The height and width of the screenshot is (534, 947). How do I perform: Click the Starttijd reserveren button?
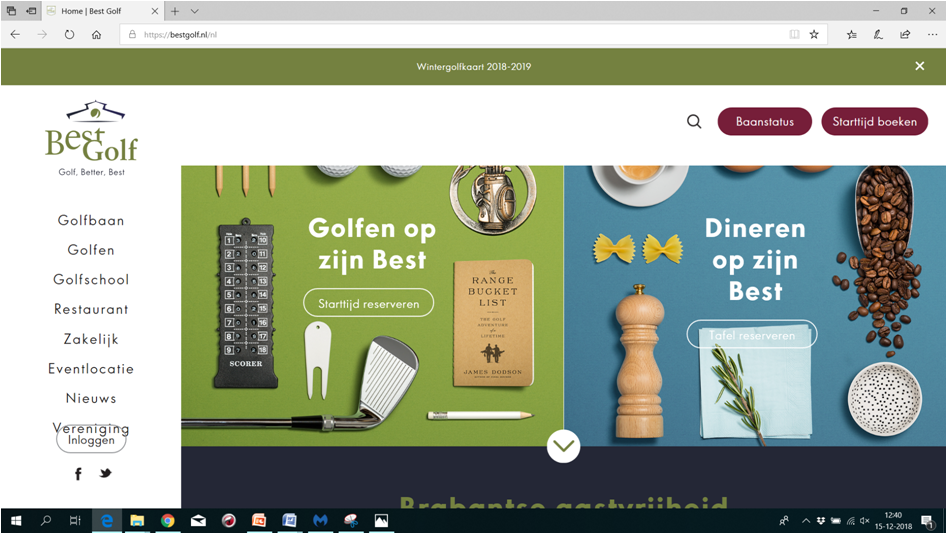pyautogui.click(x=368, y=303)
